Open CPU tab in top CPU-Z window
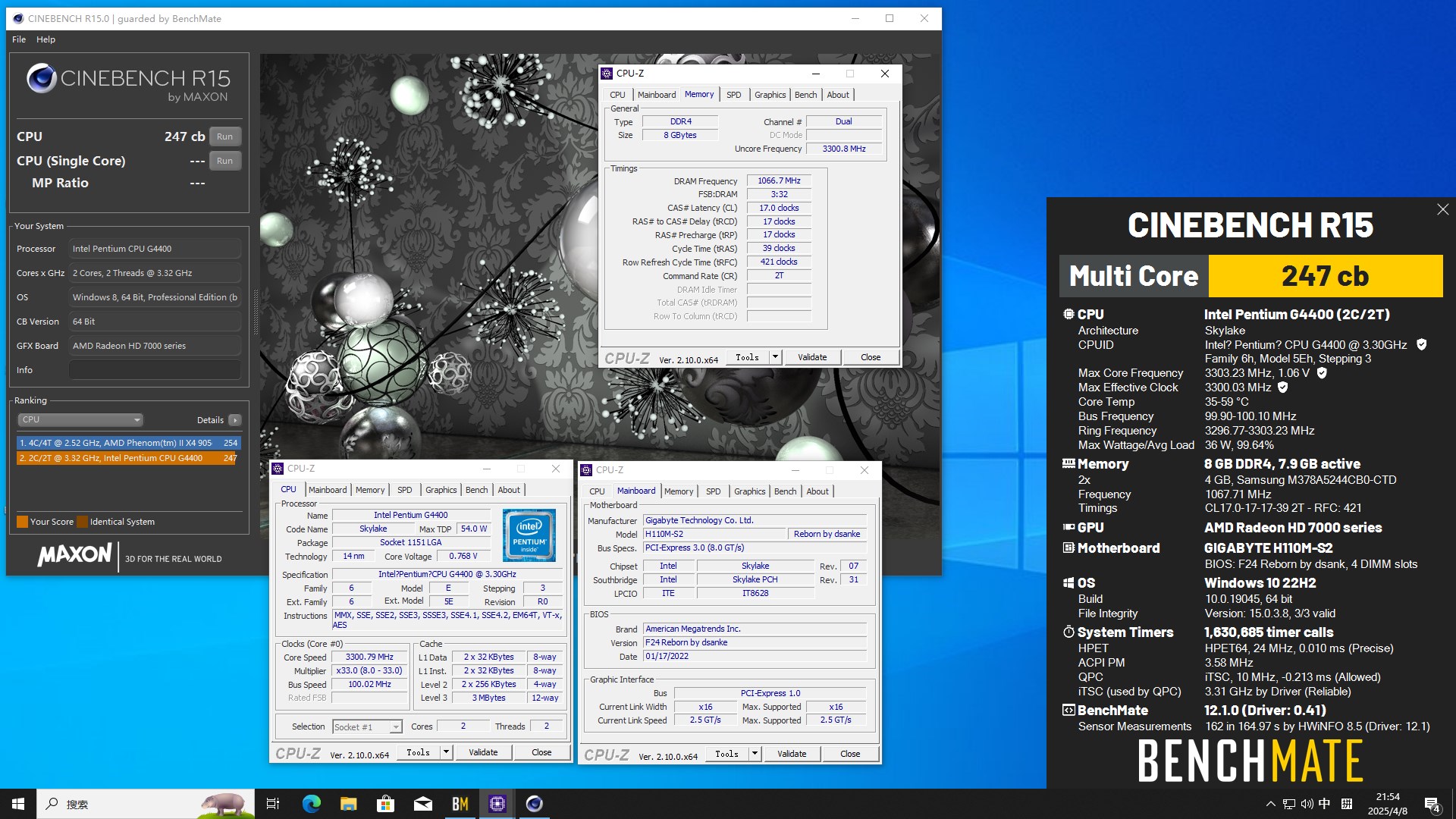This screenshot has height=819, width=1456. coord(617,95)
